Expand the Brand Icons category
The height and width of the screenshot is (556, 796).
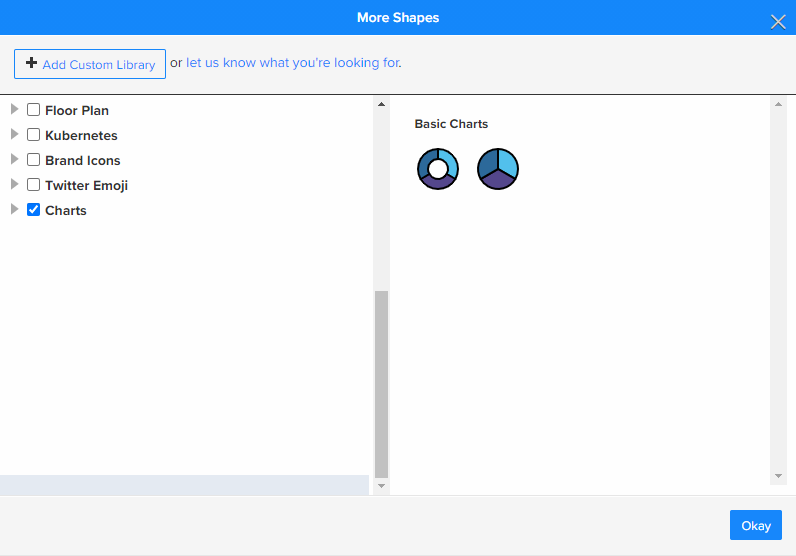14,159
